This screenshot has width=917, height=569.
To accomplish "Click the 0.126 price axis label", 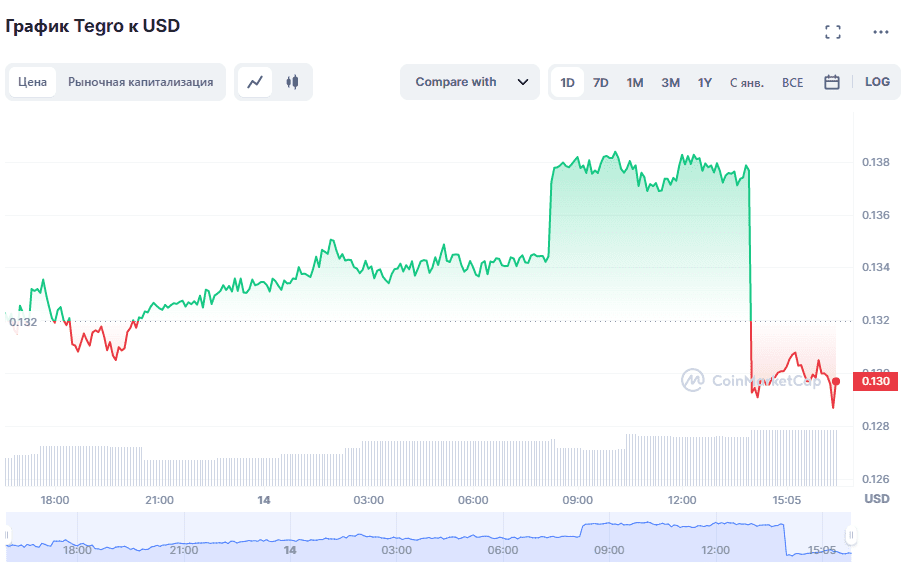I will pos(875,479).
